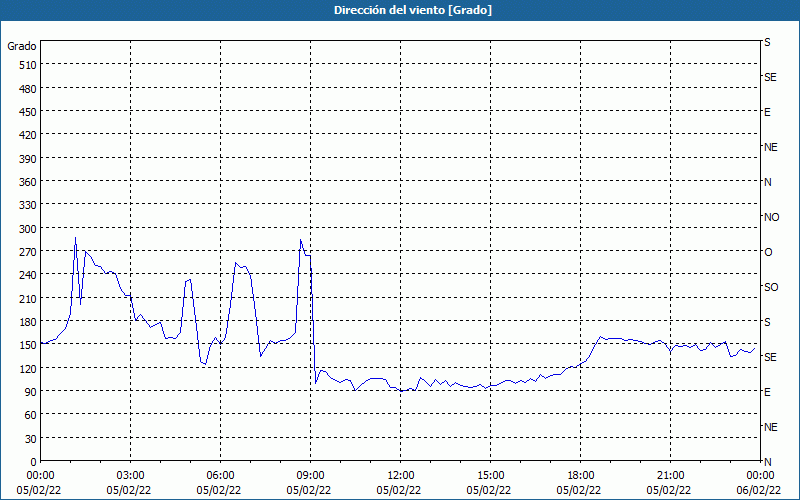Select the "NE" compass label level with 390
The image size is (800, 500).
(770, 147)
